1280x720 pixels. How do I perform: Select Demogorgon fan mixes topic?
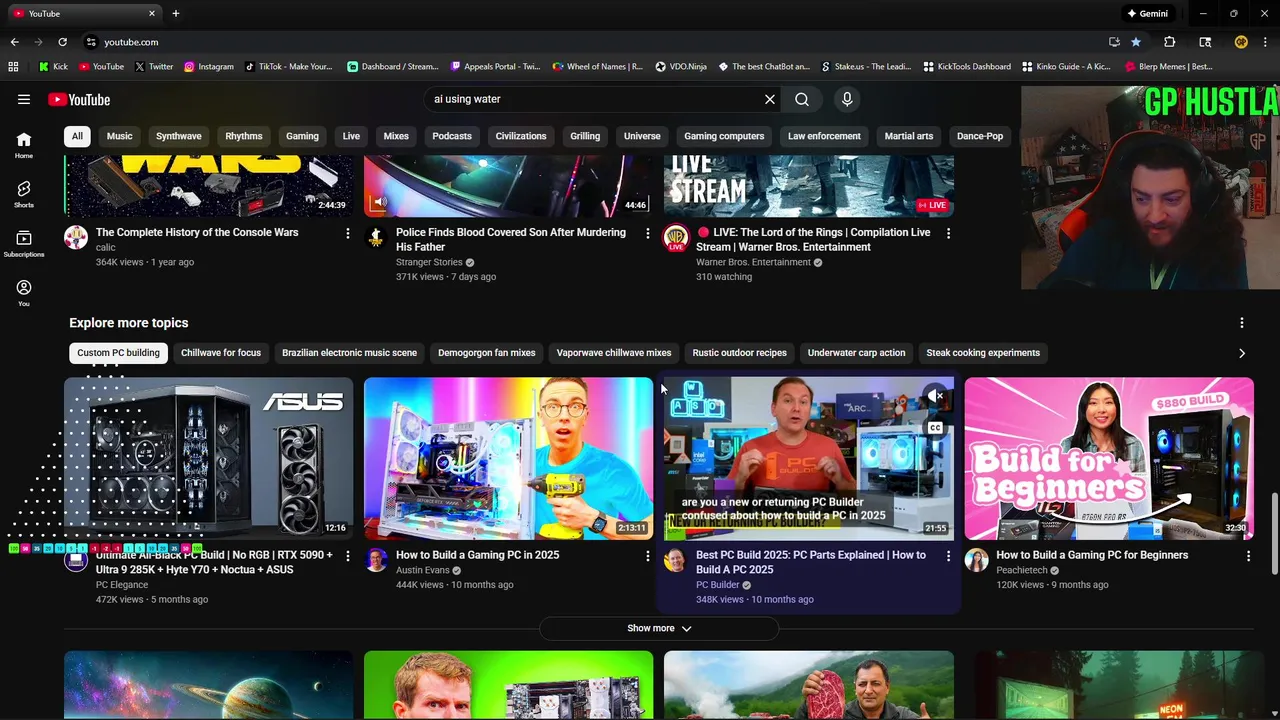tap(487, 353)
